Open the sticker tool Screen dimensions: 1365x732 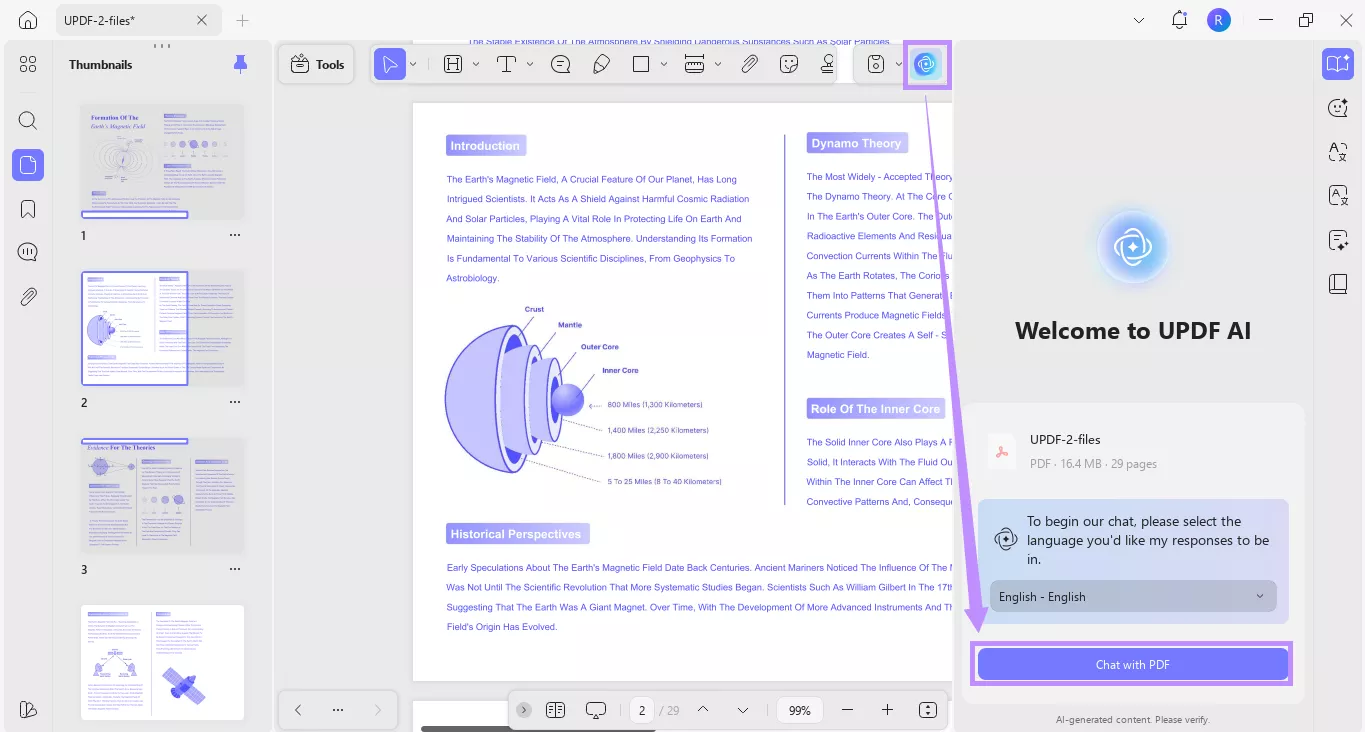(789, 64)
